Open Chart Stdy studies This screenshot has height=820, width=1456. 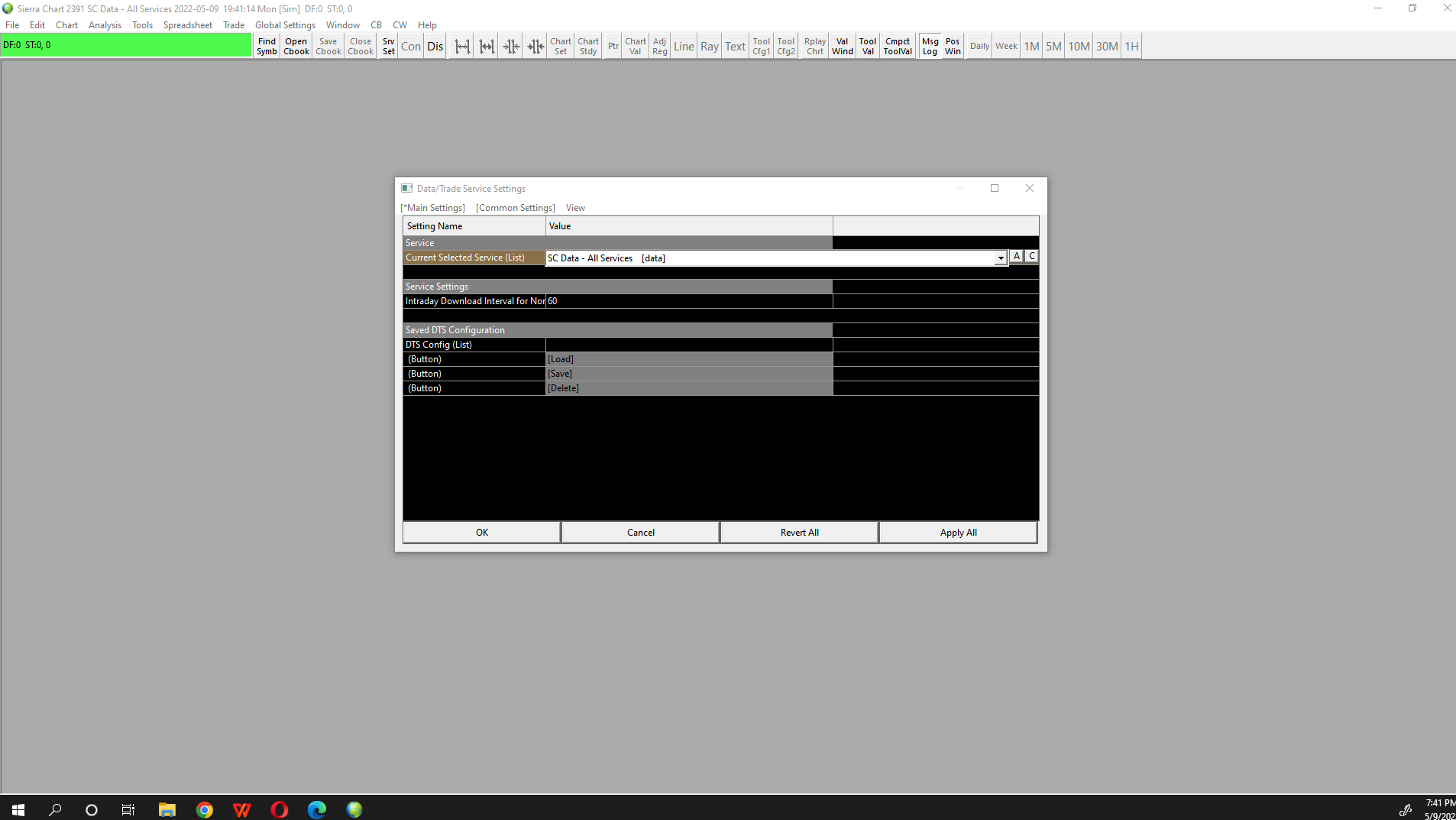588,47
